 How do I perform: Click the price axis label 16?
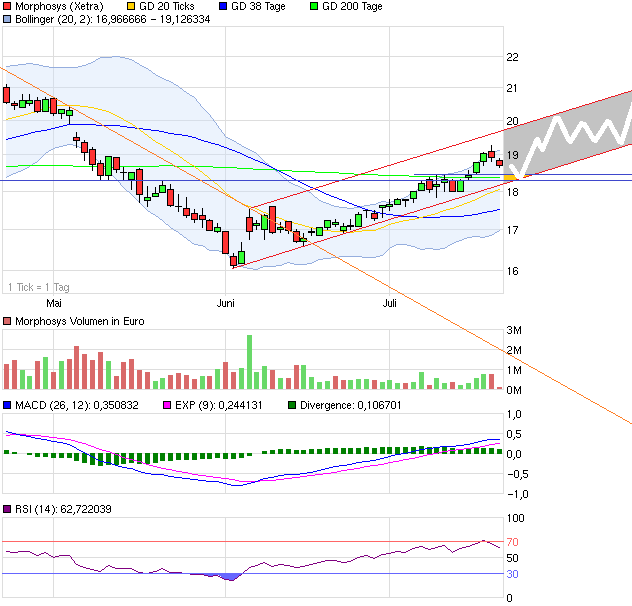coord(512,271)
